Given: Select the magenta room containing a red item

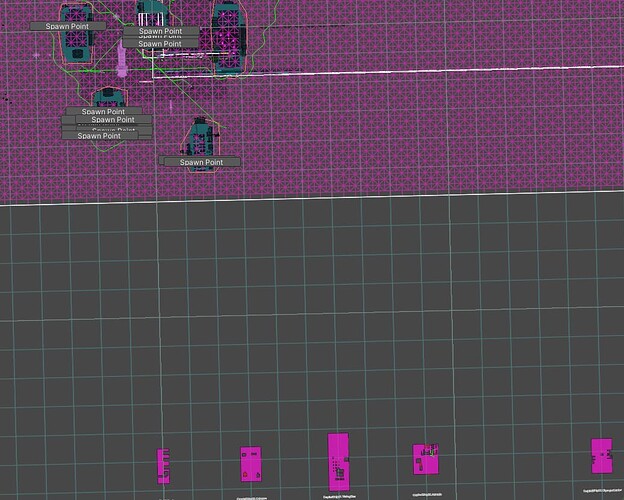Looking at the screenshot, I should (251, 464).
